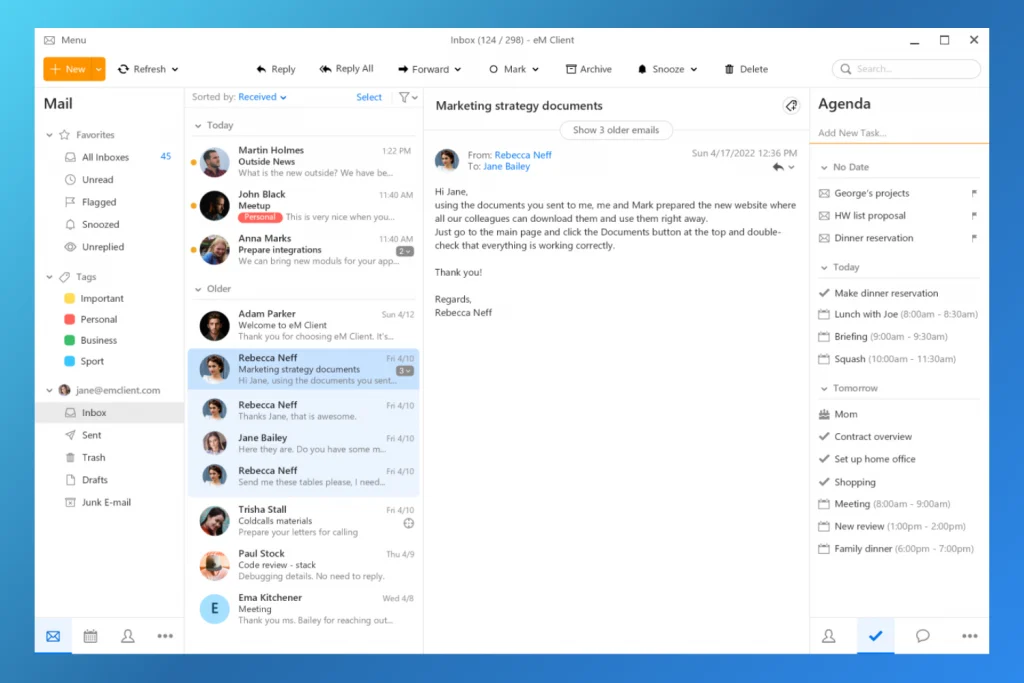Change the Sorted by Received option
This screenshot has width=1024, height=683.
pos(262,97)
